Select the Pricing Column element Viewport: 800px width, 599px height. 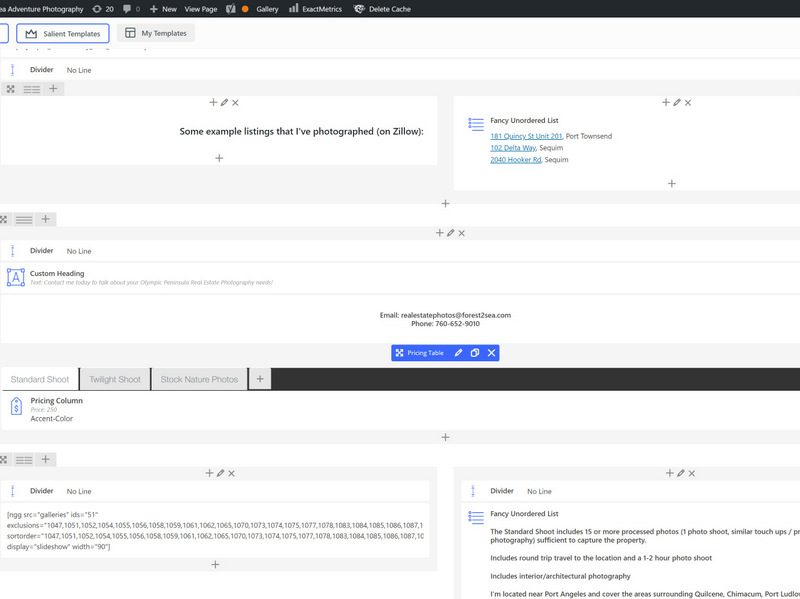(56, 401)
